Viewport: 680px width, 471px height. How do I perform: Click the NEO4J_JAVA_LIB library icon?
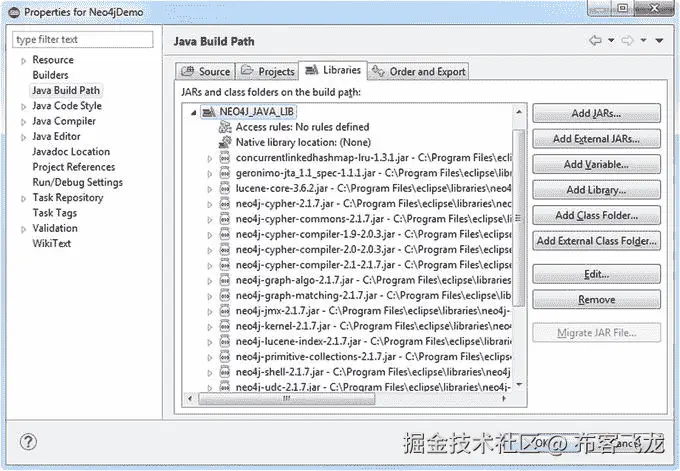pyautogui.click(x=209, y=112)
